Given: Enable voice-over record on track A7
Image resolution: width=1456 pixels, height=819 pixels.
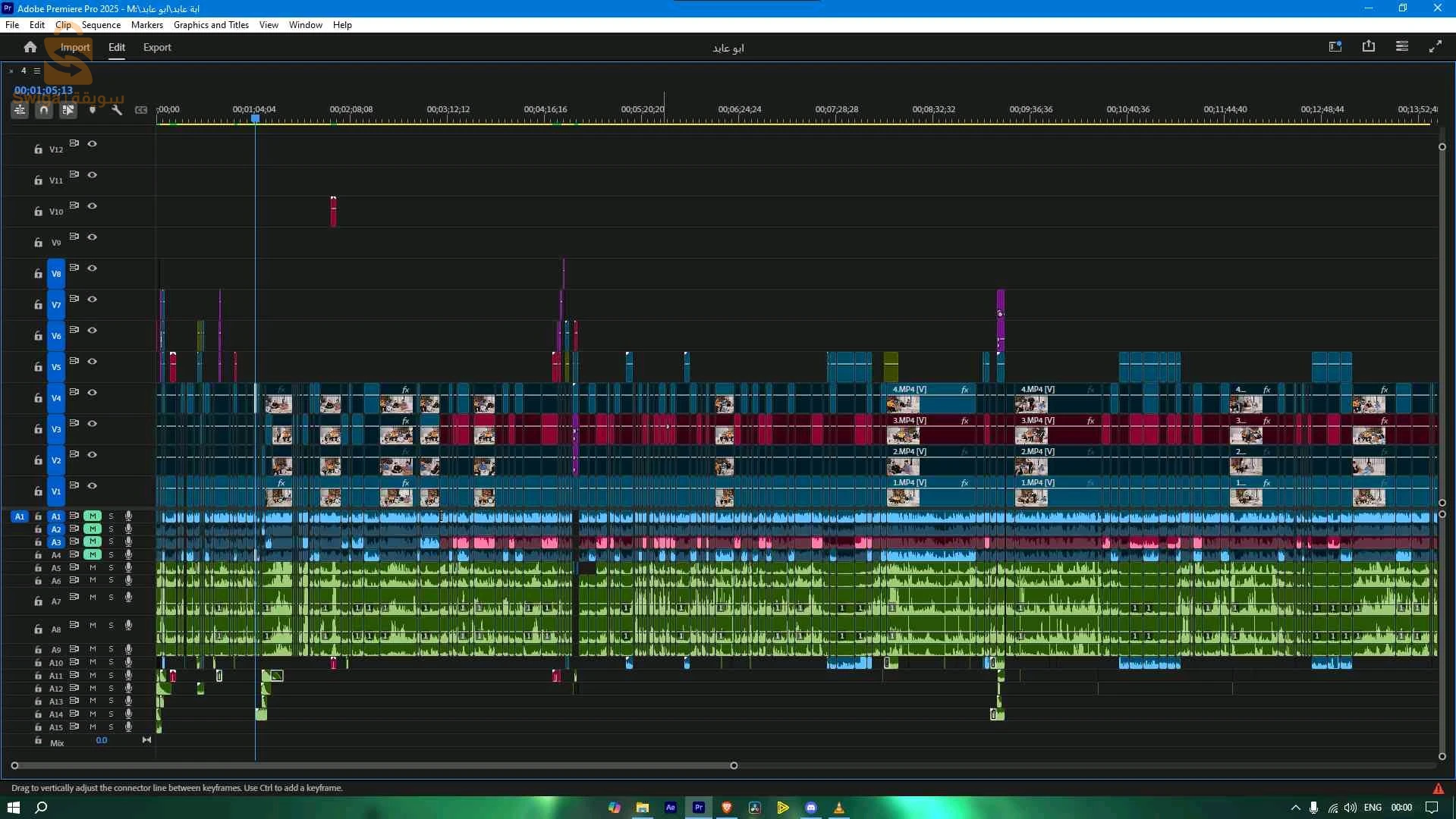Looking at the screenshot, I should tap(128, 598).
